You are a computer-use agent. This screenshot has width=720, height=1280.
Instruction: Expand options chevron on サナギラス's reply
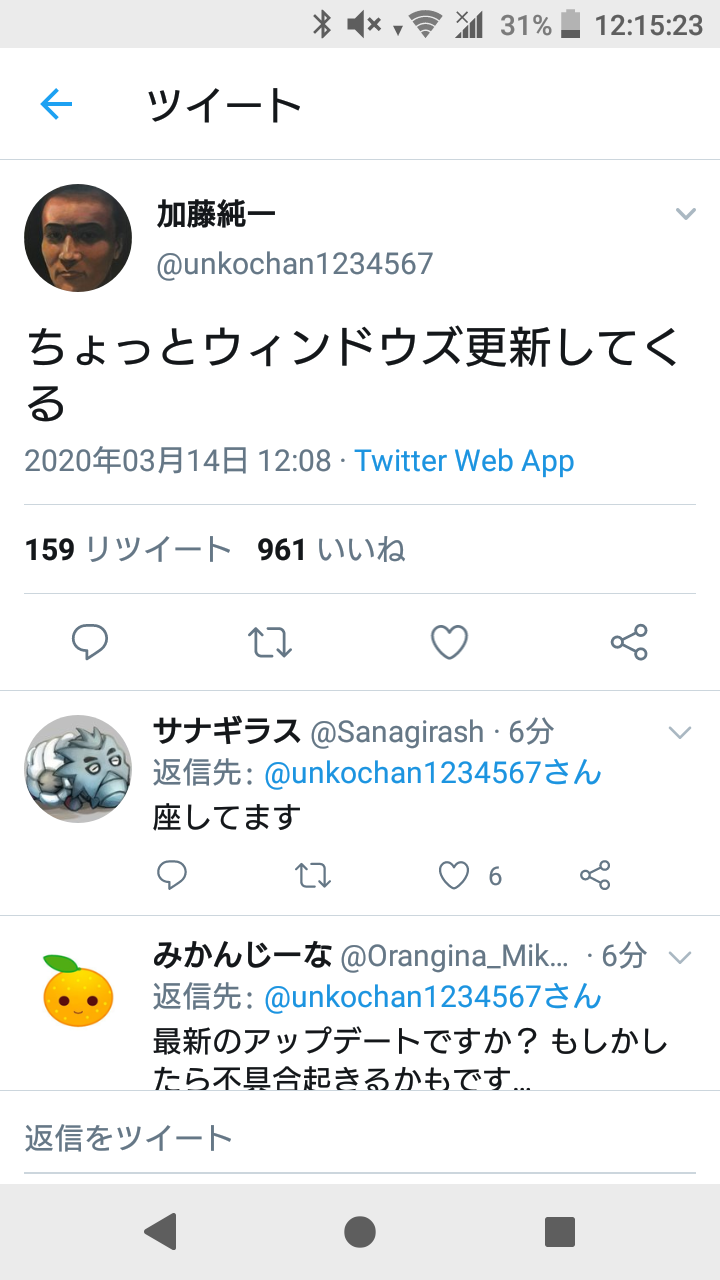(x=680, y=733)
